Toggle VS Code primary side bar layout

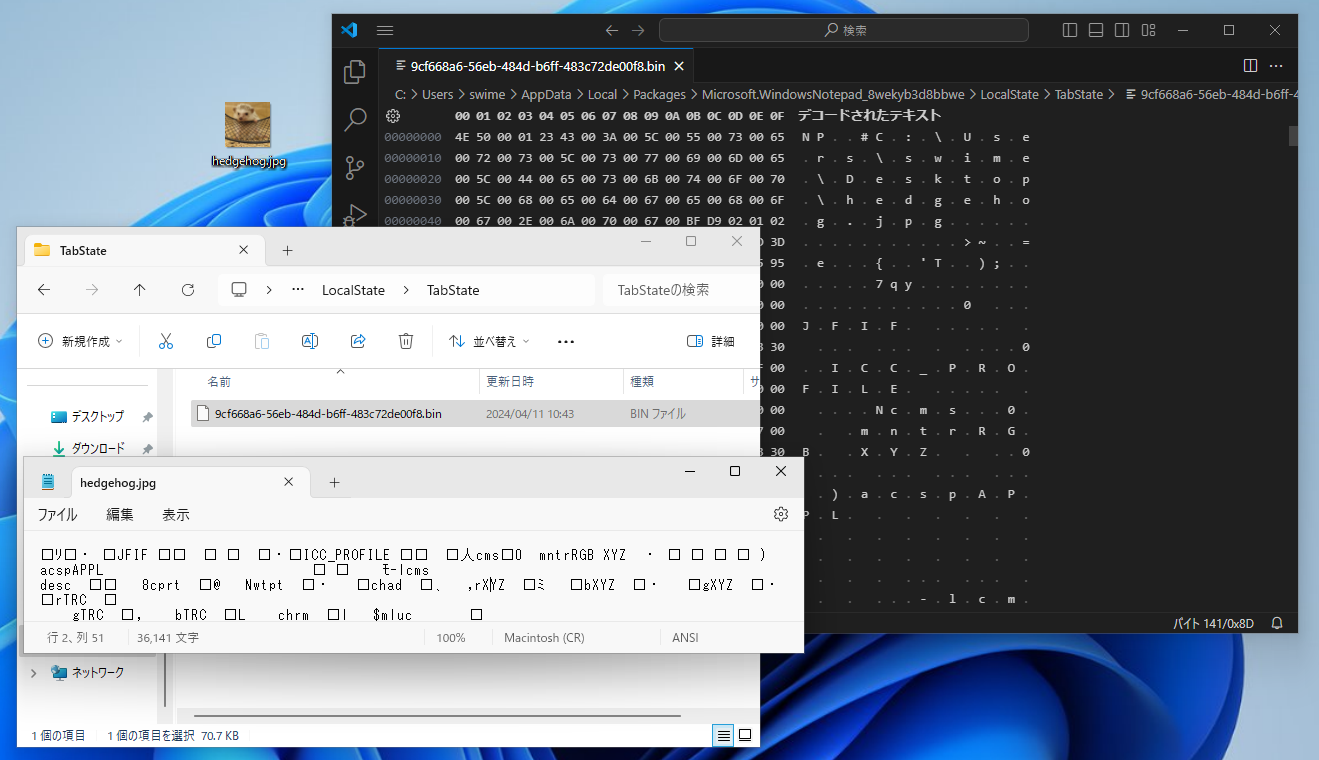(1070, 30)
